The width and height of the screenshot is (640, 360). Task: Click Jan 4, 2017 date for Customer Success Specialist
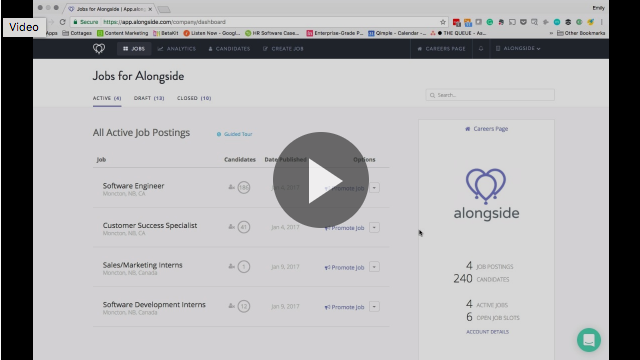[x=285, y=227]
